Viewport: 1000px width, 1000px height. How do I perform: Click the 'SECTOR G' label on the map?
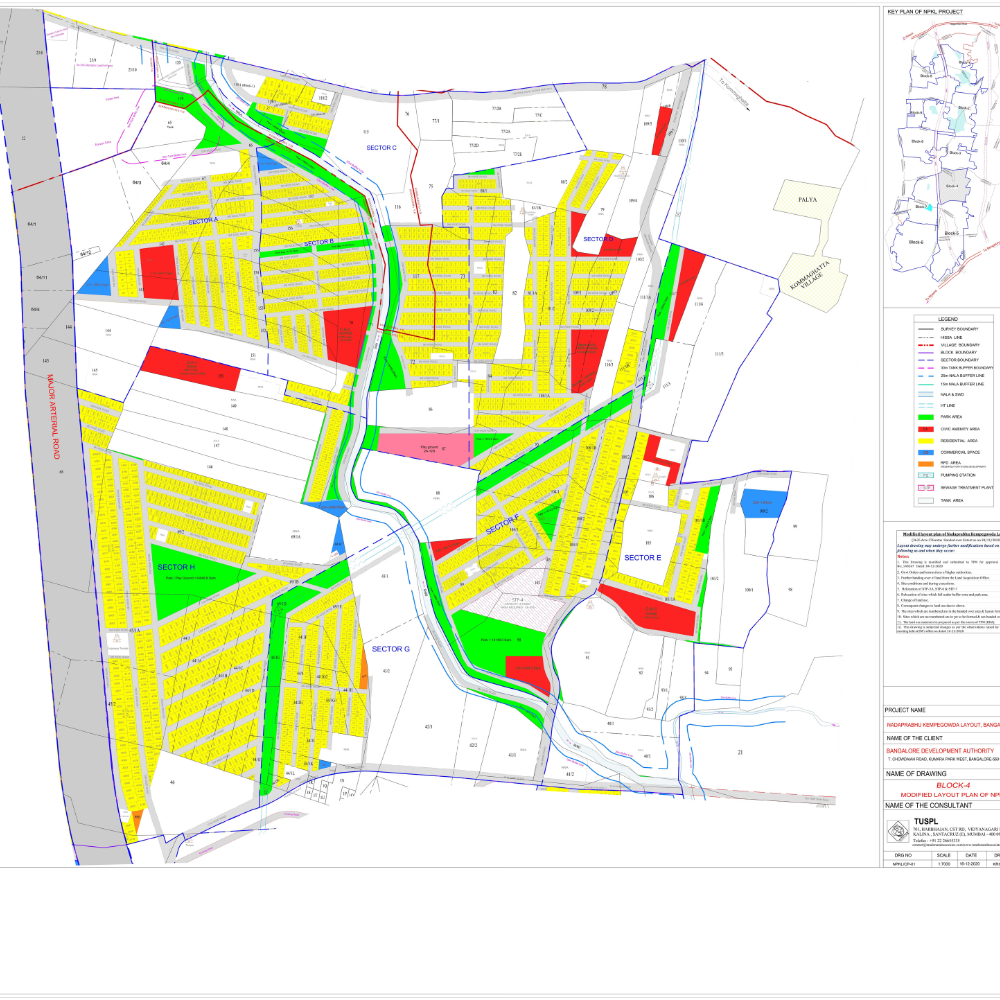[390, 649]
